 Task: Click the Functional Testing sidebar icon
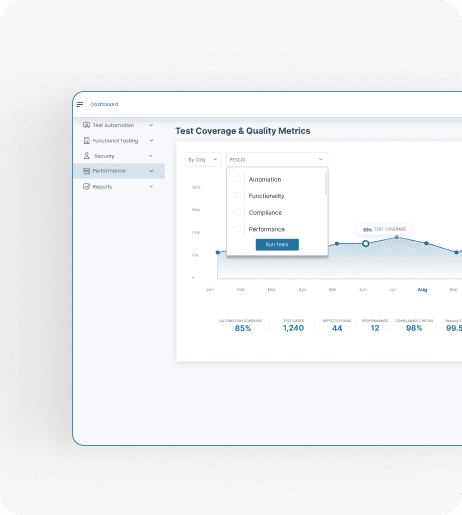tap(86, 141)
